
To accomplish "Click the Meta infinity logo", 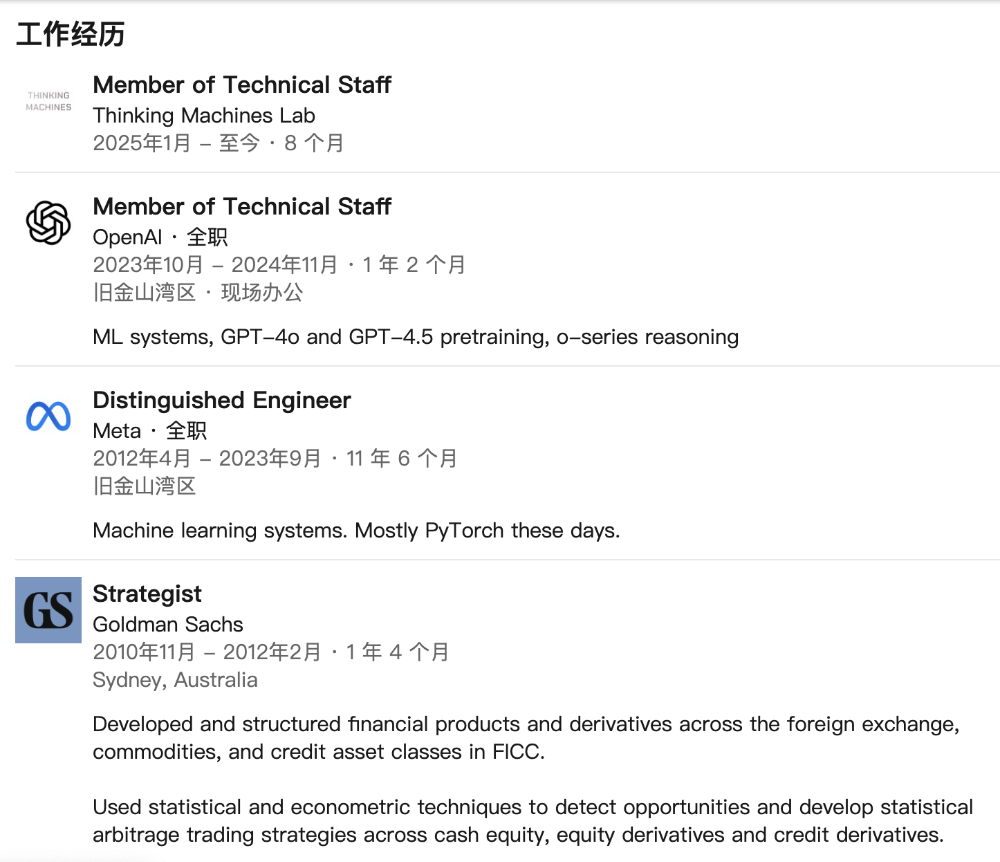I will (x=48, y=416).
